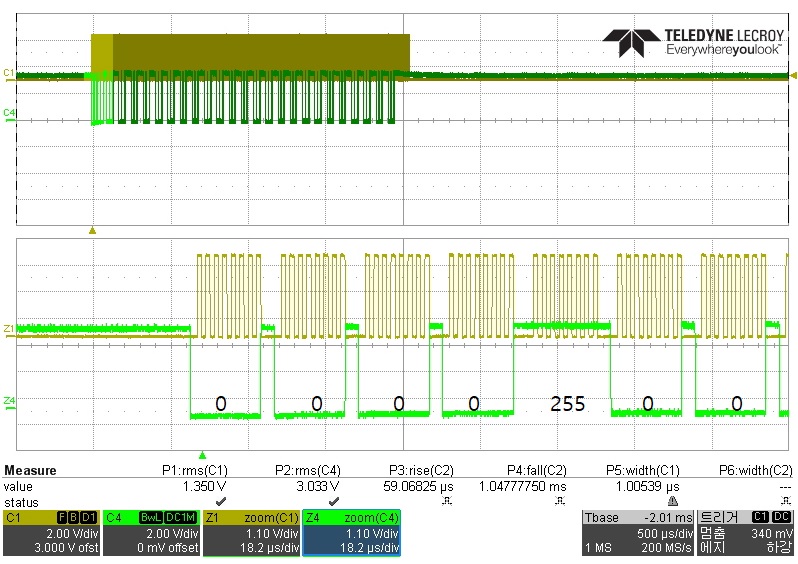Click the trigger level arrow at right grid edge
798x564 pixels.
793,75
